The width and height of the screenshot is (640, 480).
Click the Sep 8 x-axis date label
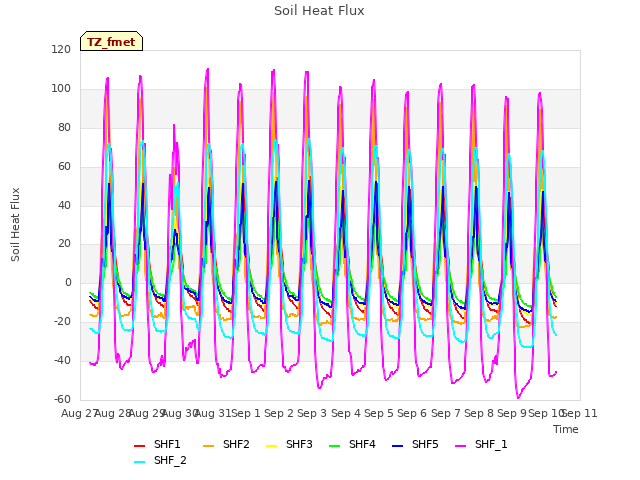[479, 413]
